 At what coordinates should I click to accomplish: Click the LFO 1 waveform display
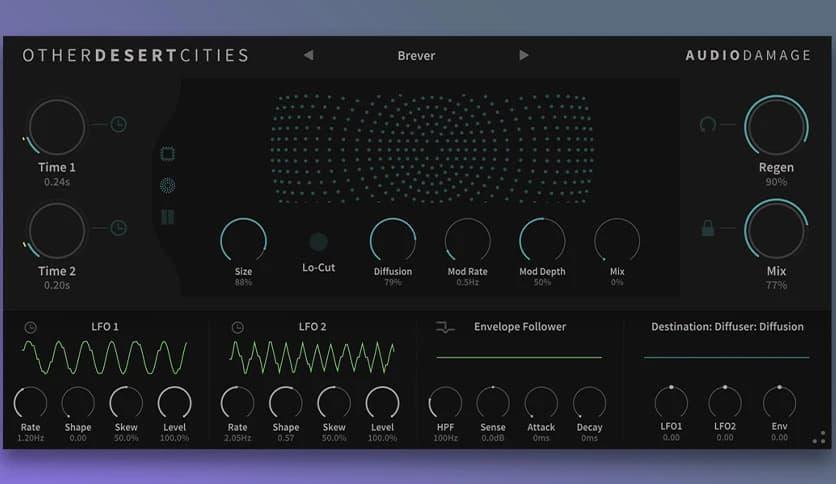[x=104, y=358]
